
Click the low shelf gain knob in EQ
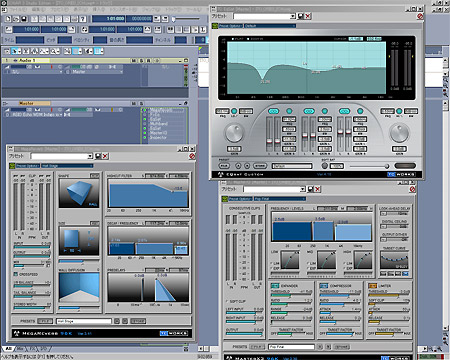234,133
